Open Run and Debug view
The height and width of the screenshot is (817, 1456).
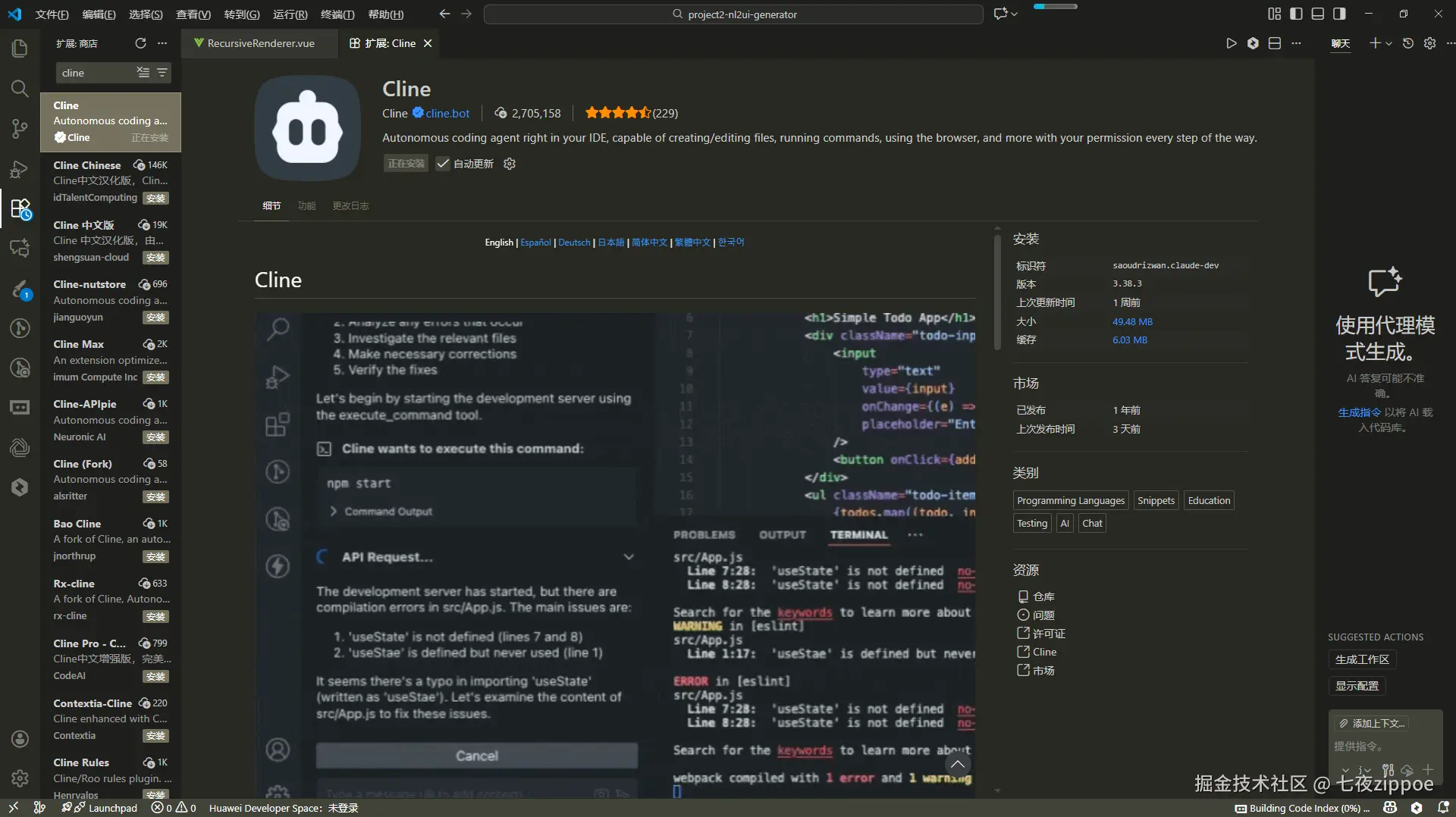coord(20,168)
